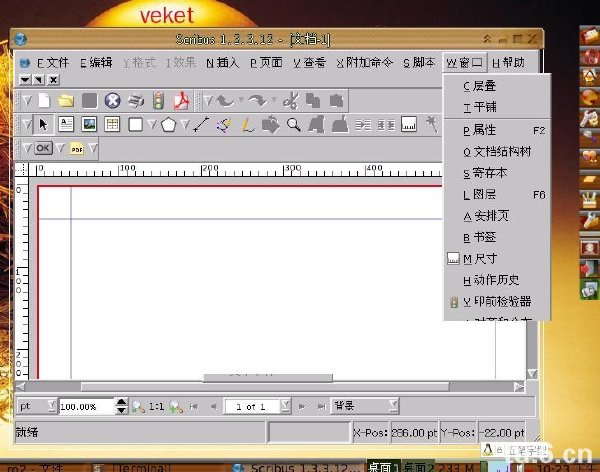Viewport: 600px width, 472px height.
Task: Click the zoom stepper up arrow
Action: click(x=121, y=402)
